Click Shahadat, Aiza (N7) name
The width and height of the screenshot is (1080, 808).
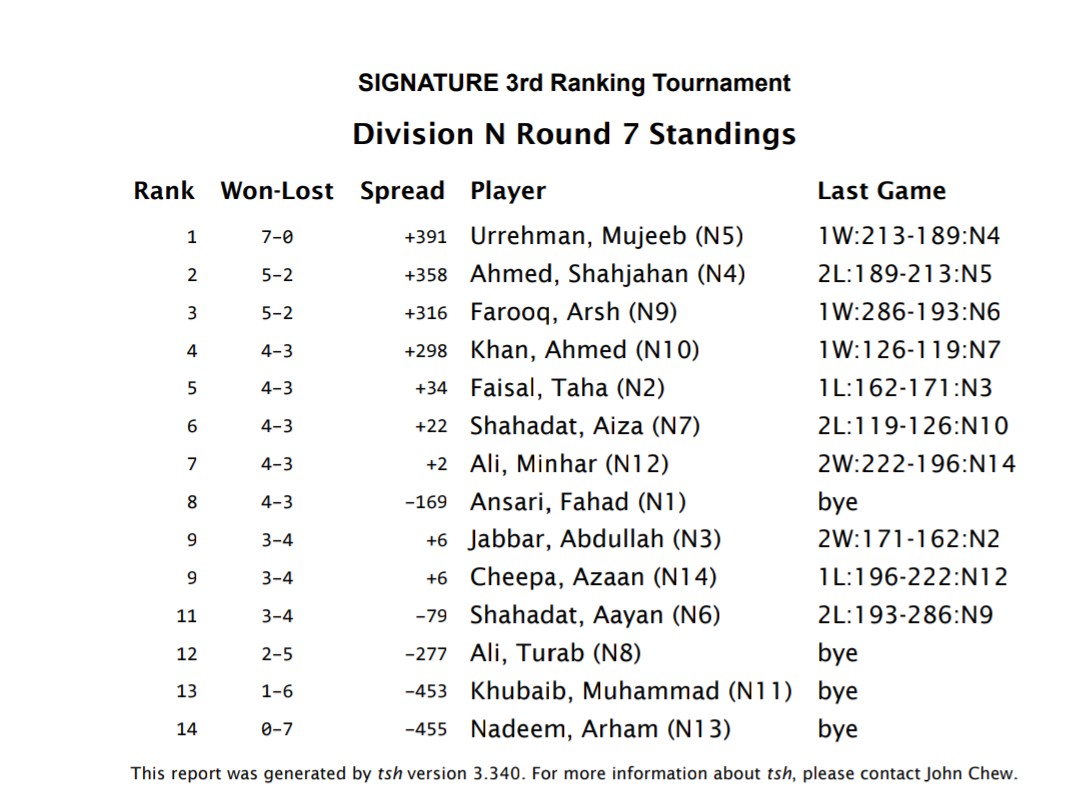click(x=585, y=426)
